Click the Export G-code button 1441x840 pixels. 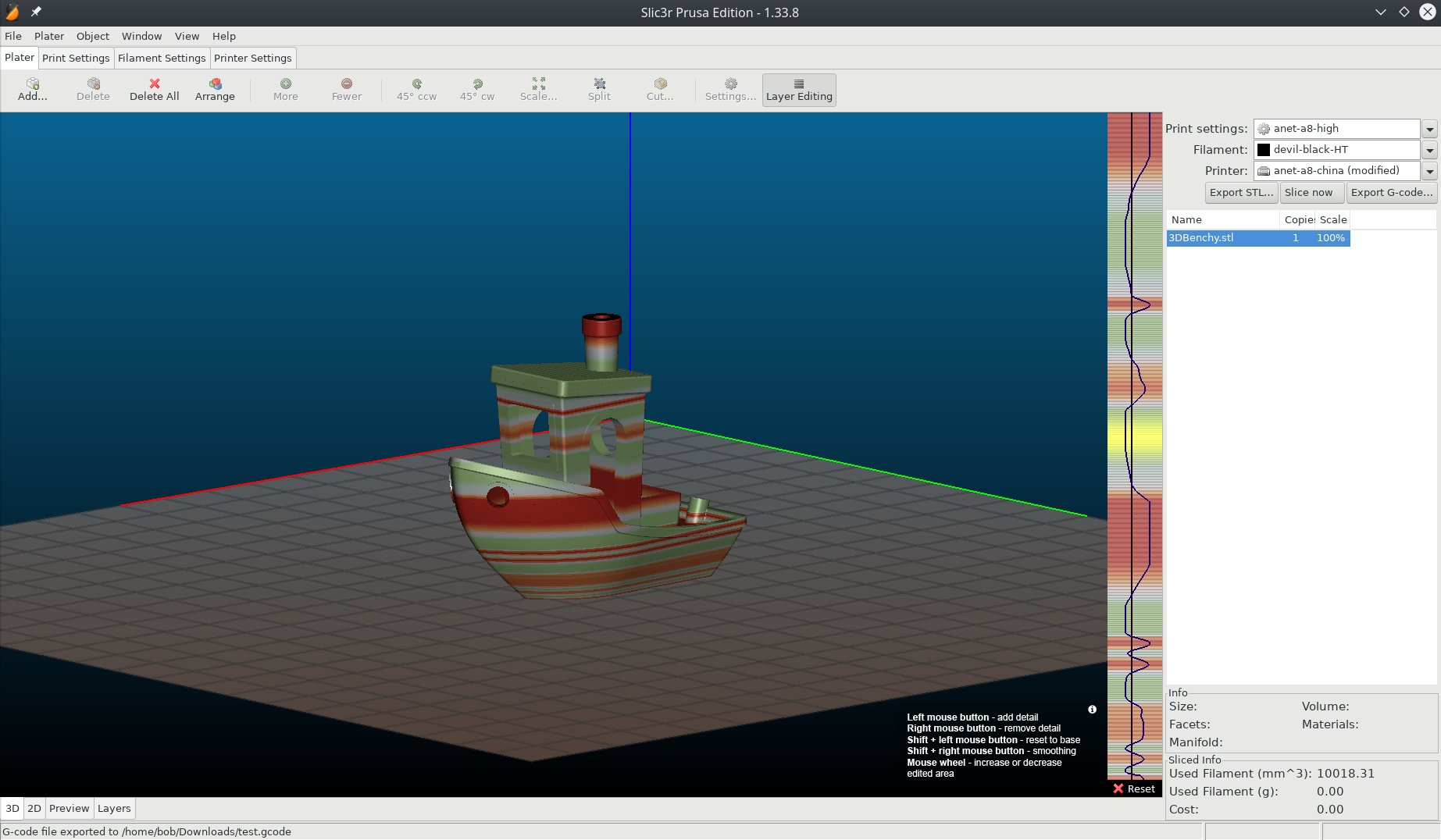coord(1392,193)
